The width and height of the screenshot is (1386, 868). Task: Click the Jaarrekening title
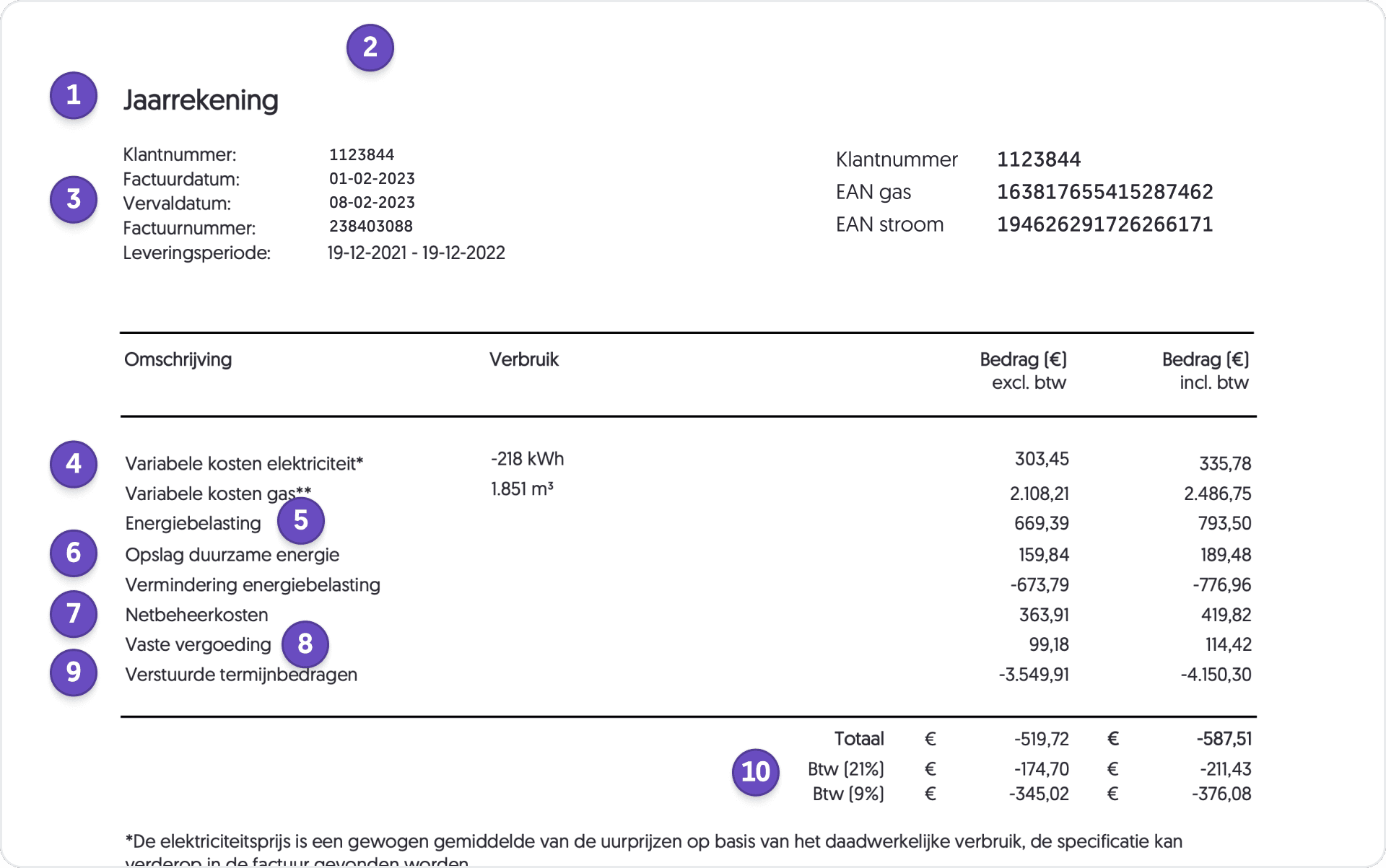tap(201, 100)
